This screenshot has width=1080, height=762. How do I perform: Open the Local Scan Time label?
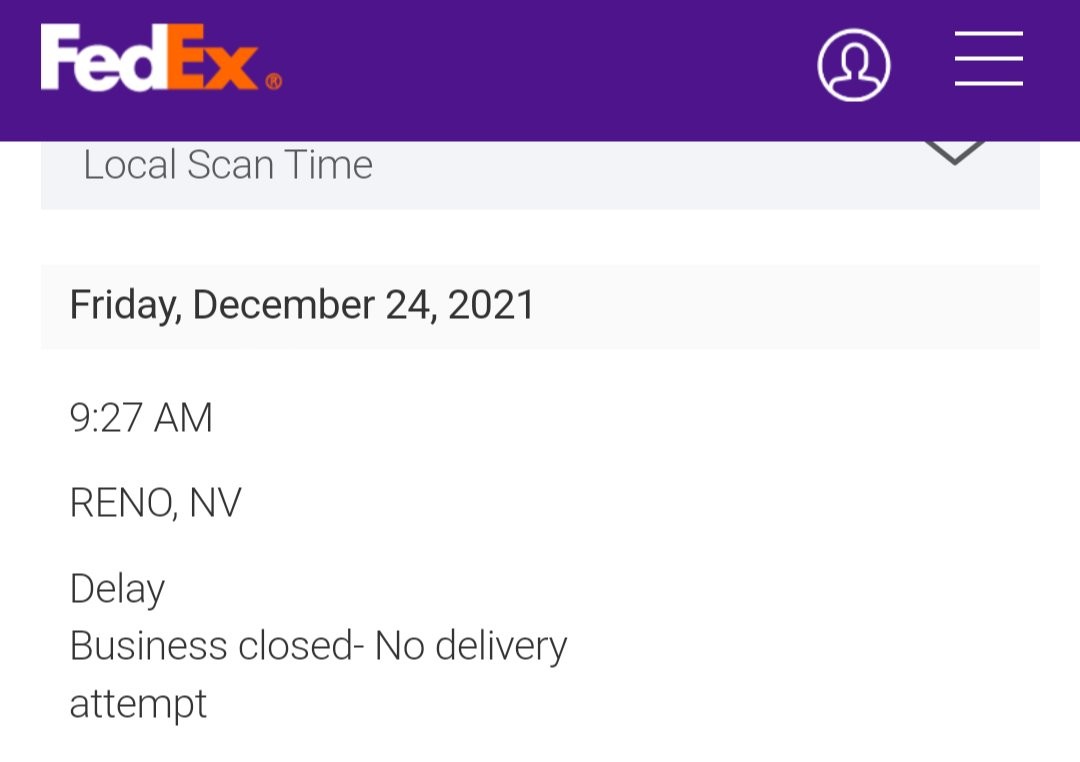pos(228,165)
